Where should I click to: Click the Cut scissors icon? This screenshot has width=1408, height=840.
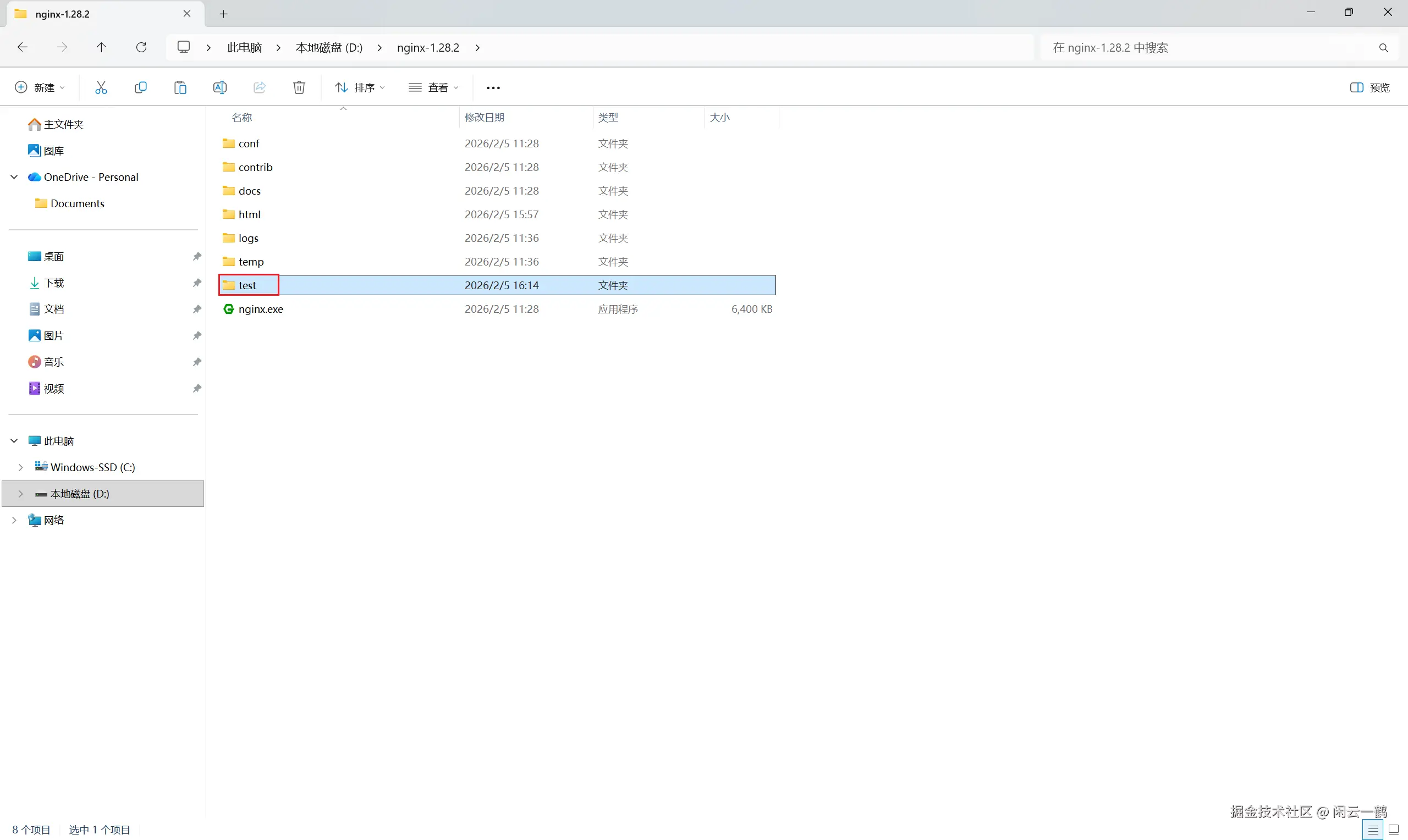[101, 87]
